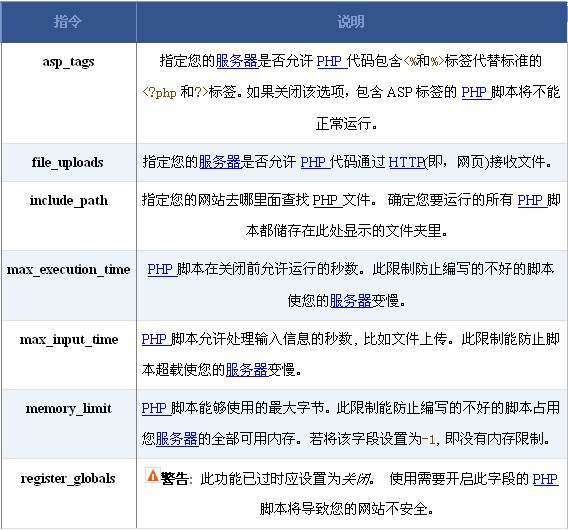Click the warning icon in register_globals row

click(152, 475)
